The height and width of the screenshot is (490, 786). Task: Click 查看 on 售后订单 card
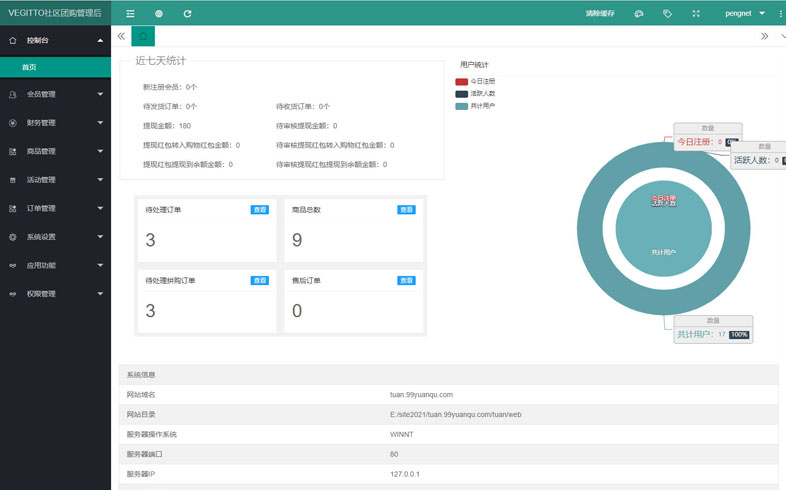tap(407, 281)
